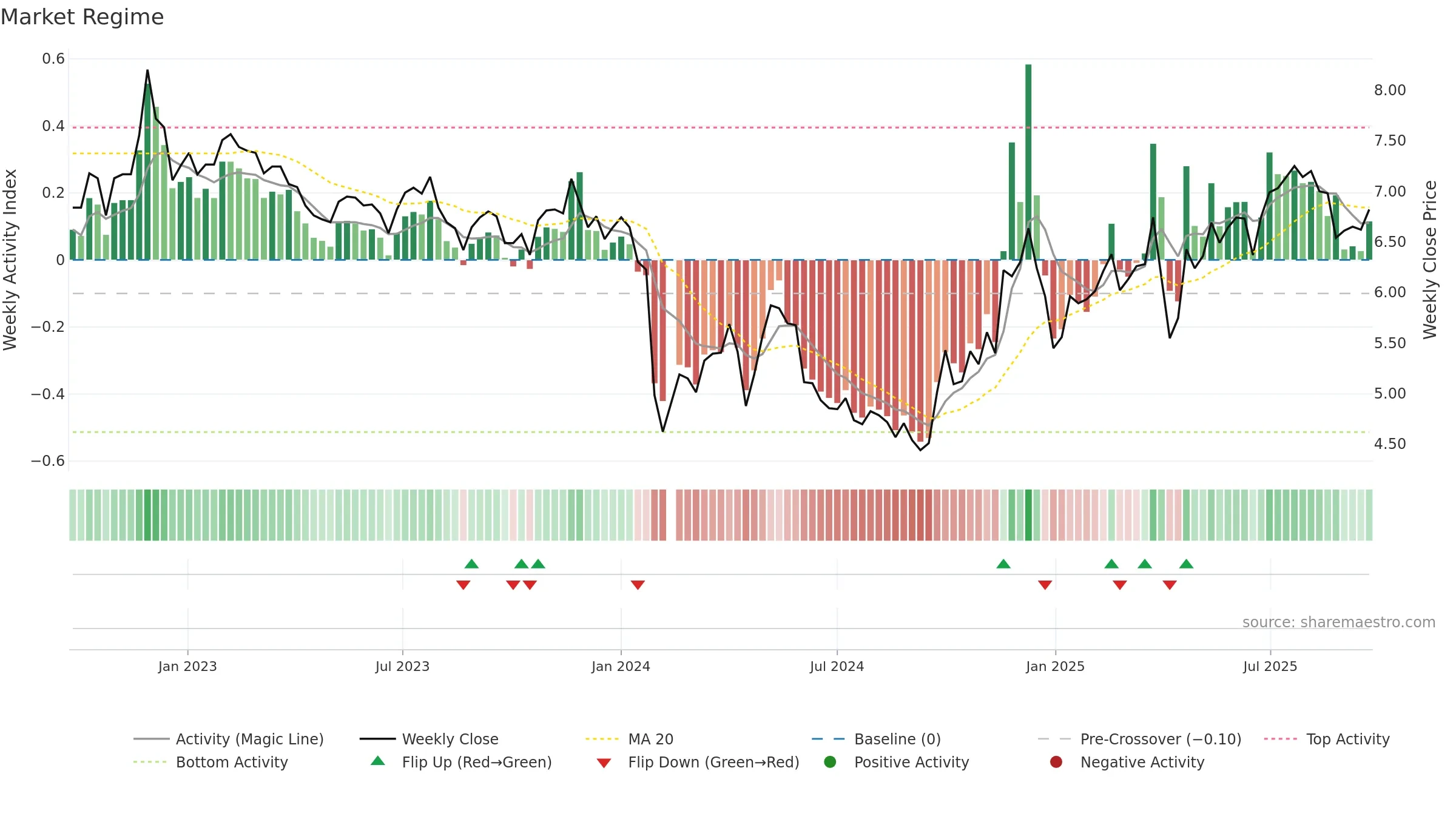Viewport: 1456px width, 819px height.
Task: Click the flip-down marker just after Jan 2024
Action: coord(638,585)
